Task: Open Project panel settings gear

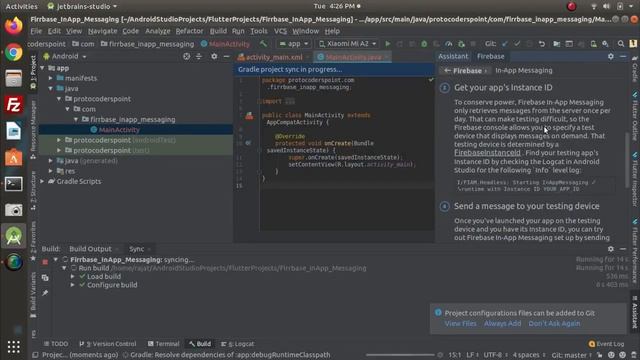Action: tap(214, 56)
